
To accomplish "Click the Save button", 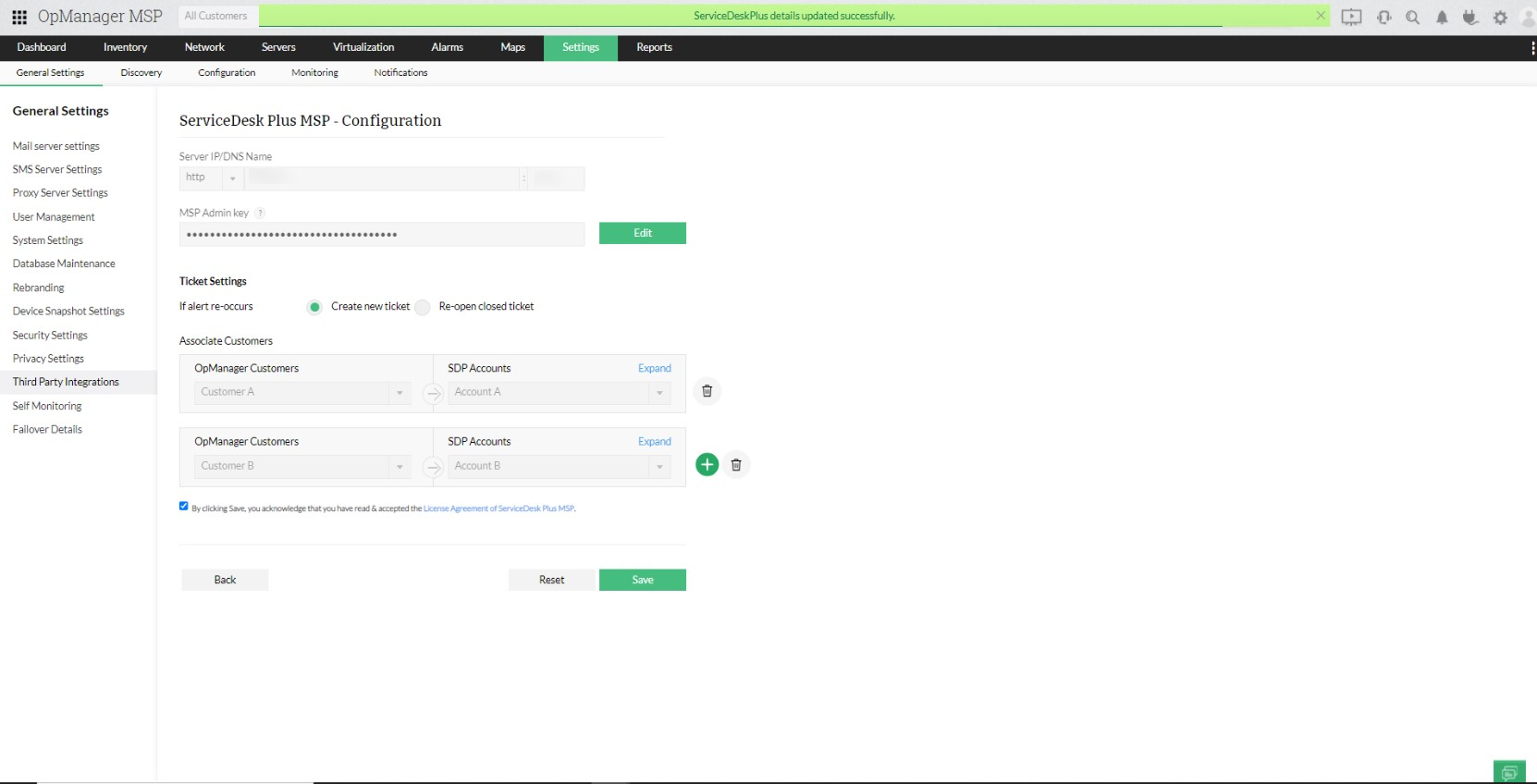I will [x=643, y=580].
